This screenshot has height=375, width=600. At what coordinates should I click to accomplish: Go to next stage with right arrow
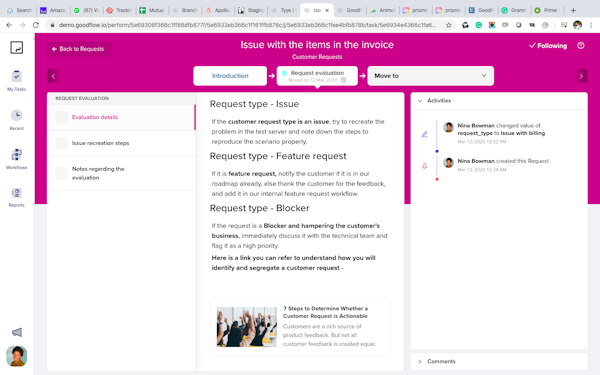coord(581,76)
